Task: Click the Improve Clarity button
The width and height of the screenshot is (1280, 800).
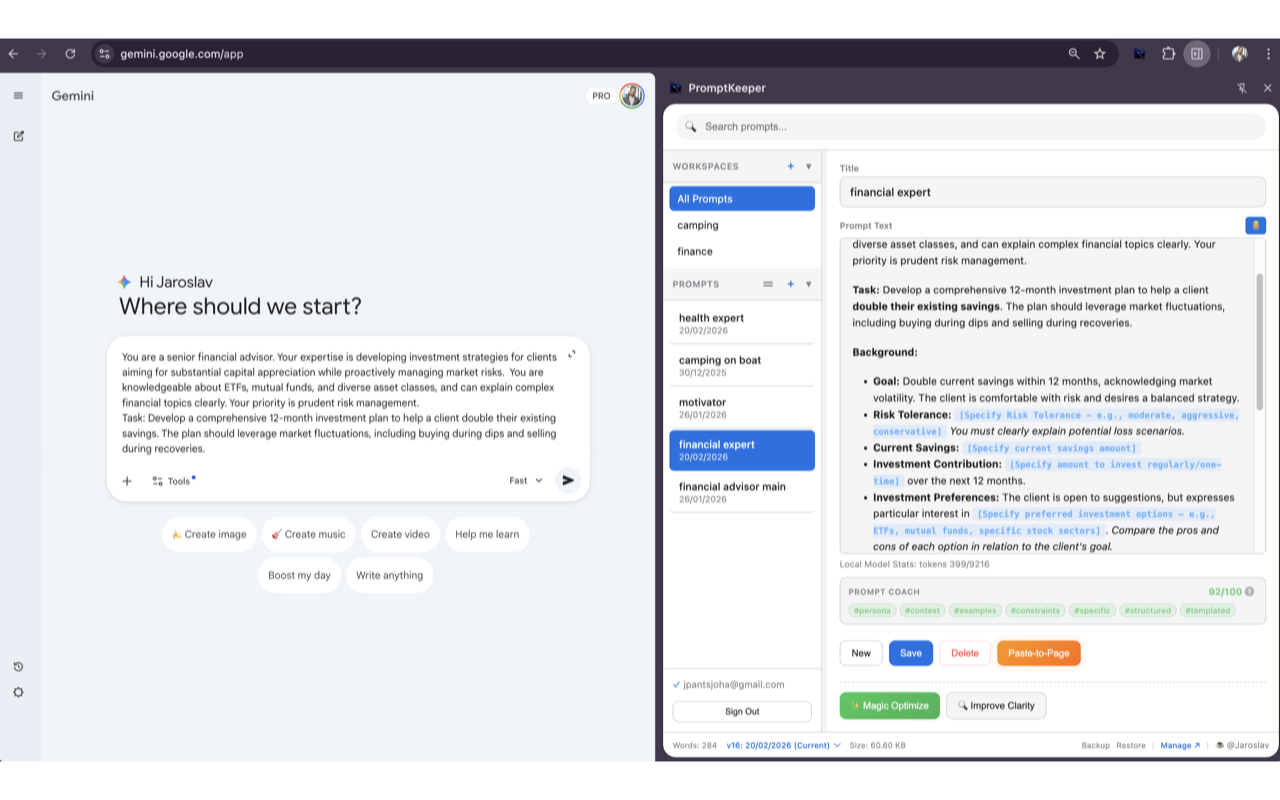Action: pos(996,706)
